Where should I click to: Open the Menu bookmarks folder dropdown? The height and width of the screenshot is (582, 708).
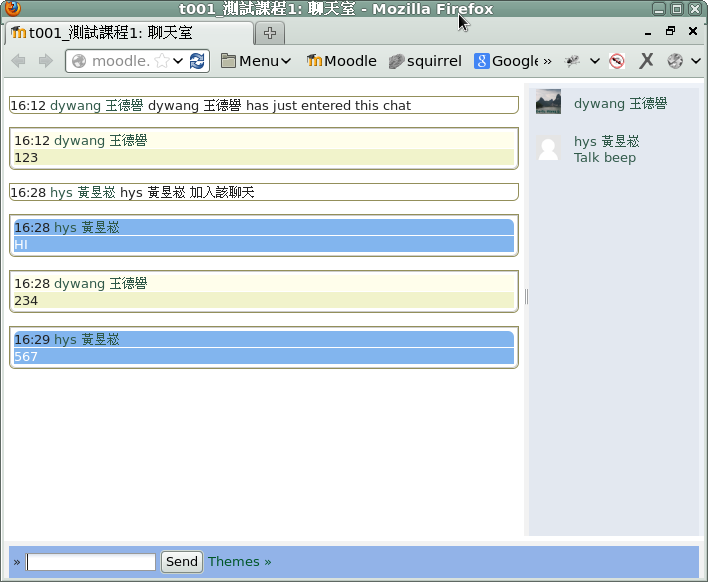click(x=256, y=61)
